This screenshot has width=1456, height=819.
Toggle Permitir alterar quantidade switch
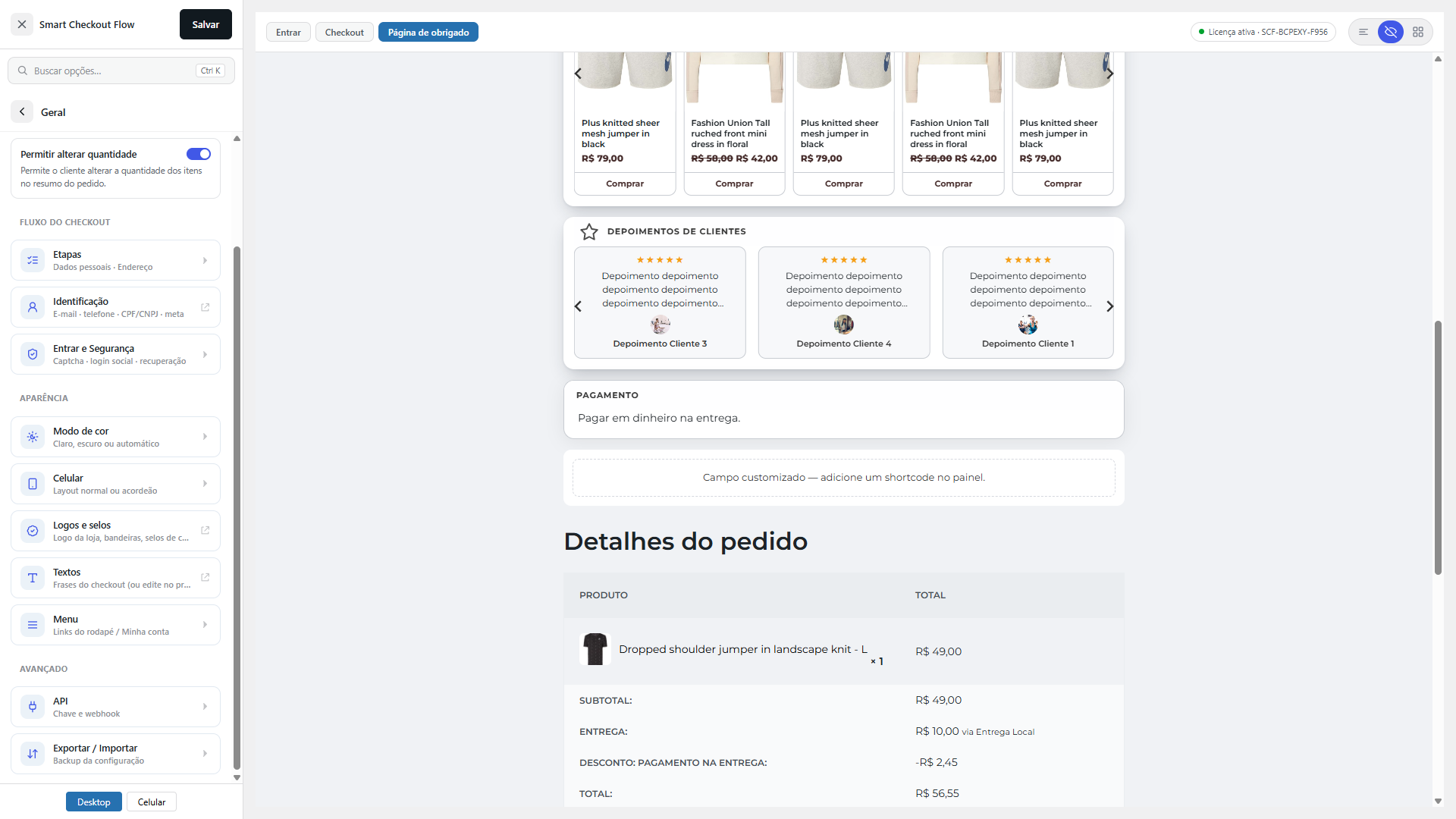[x=199, y=154]
